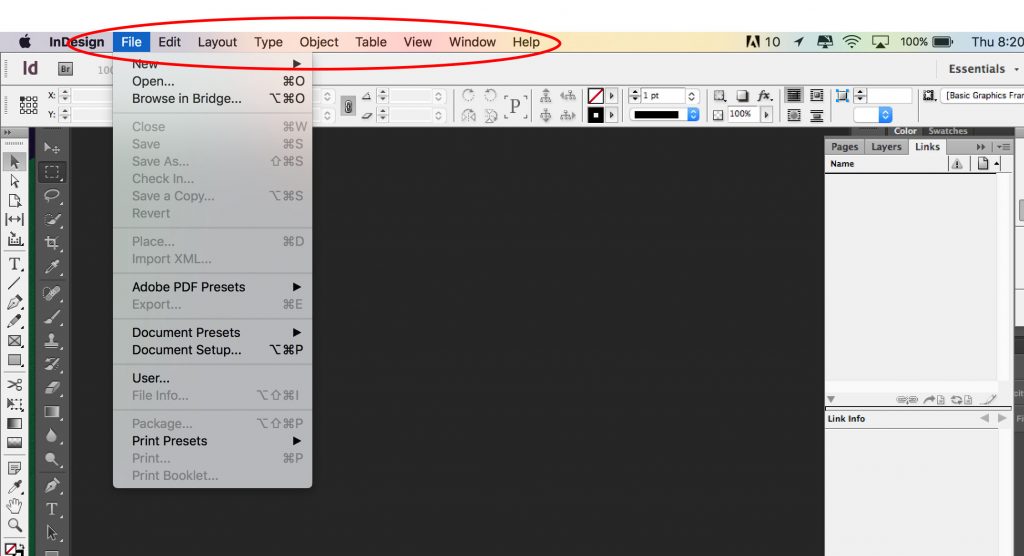The height and width of the screenshot is (556, 1024).
Task: Expand the stroke color flyout arrow
Action: (612, 115)
